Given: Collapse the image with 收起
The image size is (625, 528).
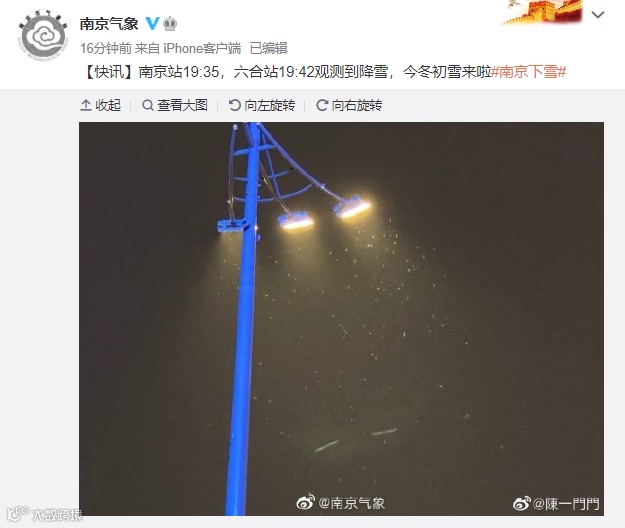Looking at the screenshot, I should click(100, 105).
